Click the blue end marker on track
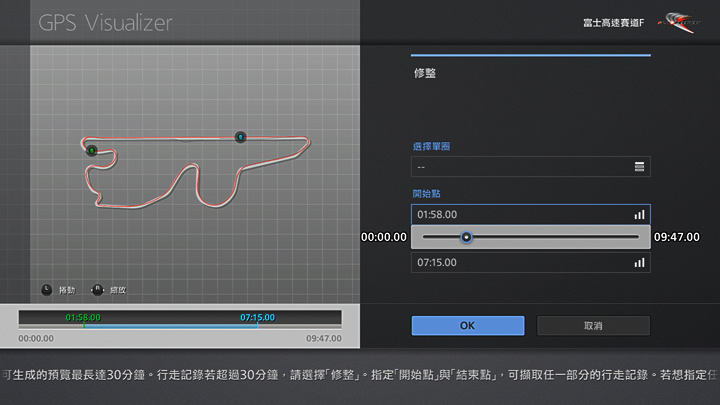 click(240, 137)
